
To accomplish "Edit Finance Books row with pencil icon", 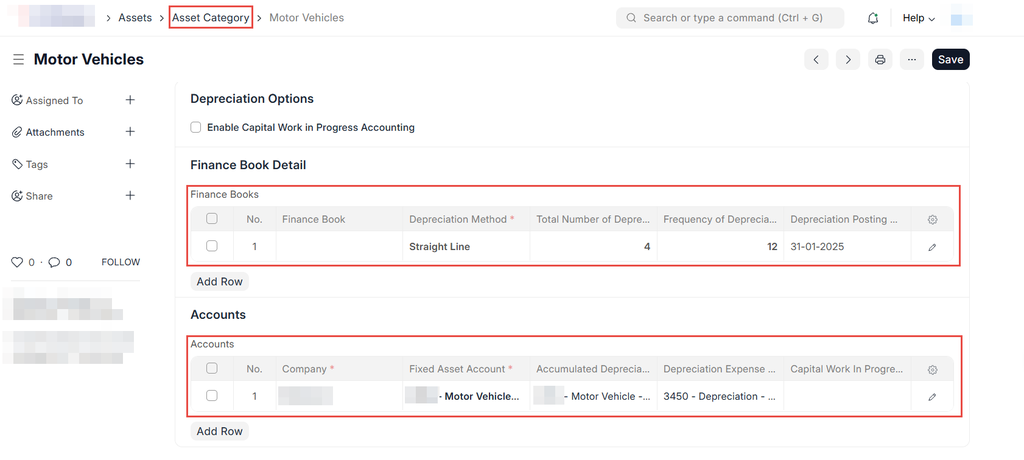I will (932, 247).
